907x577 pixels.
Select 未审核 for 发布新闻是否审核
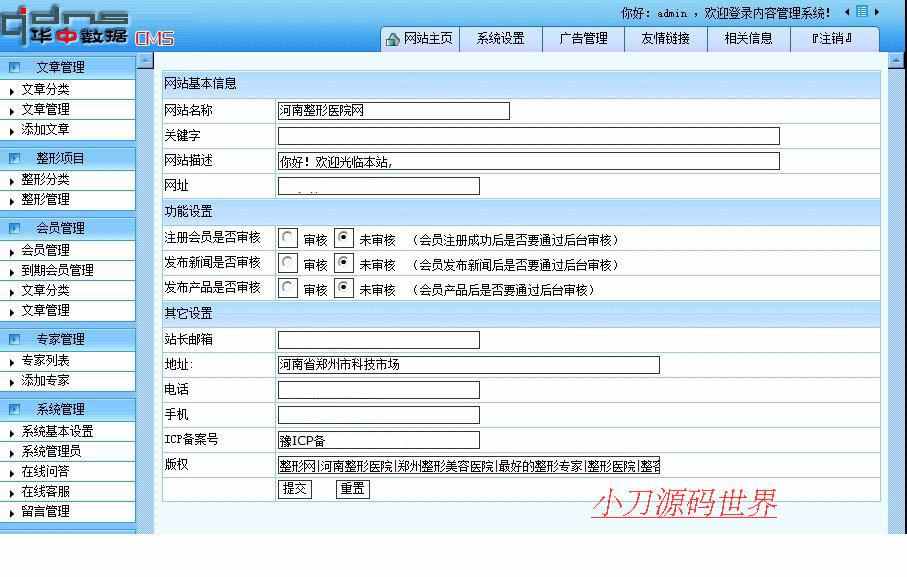pyautogui.click(x=344, y=263)
